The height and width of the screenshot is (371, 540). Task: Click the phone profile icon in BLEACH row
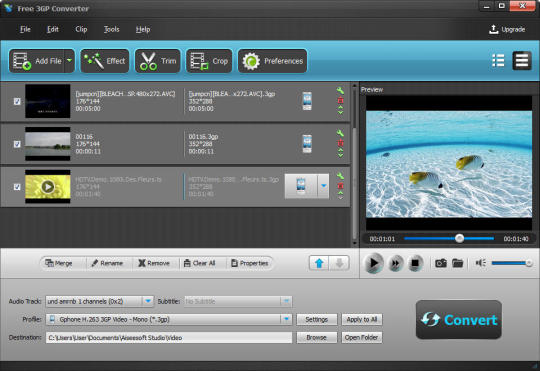[307, 101]
